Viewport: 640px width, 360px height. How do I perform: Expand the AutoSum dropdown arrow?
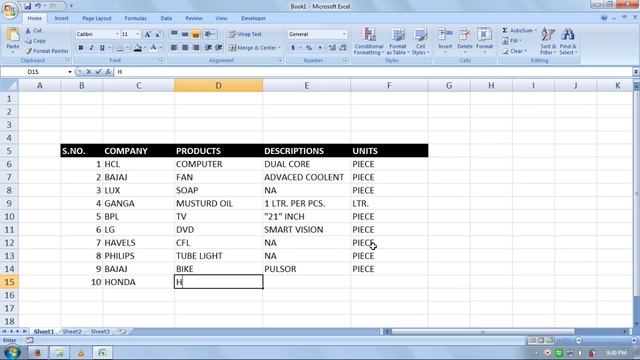tap(536, 31)
